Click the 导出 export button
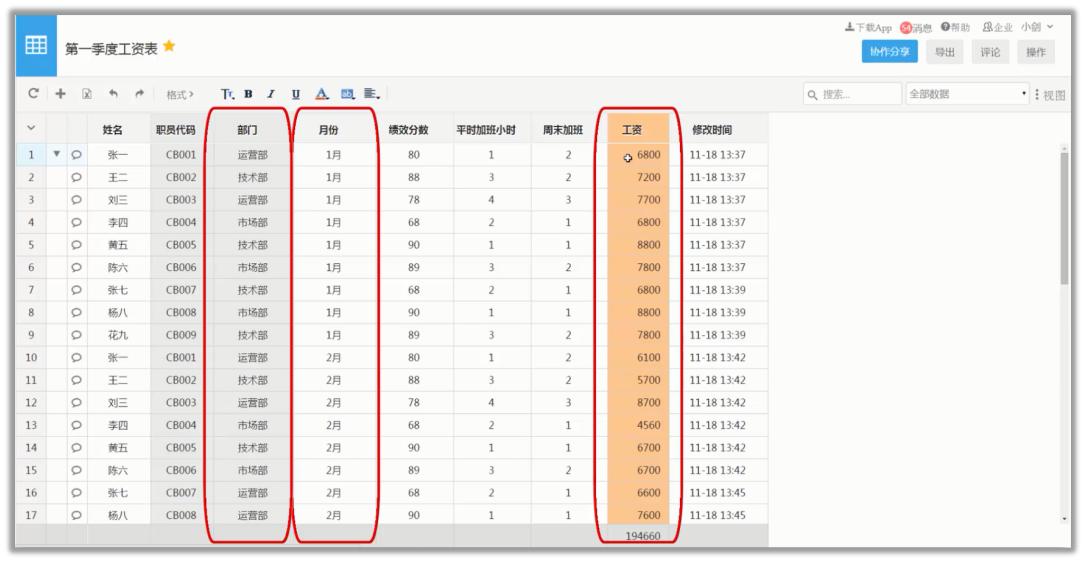Image resolution: width=1086 pixels, height=563 pixels. click(x=945, y=52)
